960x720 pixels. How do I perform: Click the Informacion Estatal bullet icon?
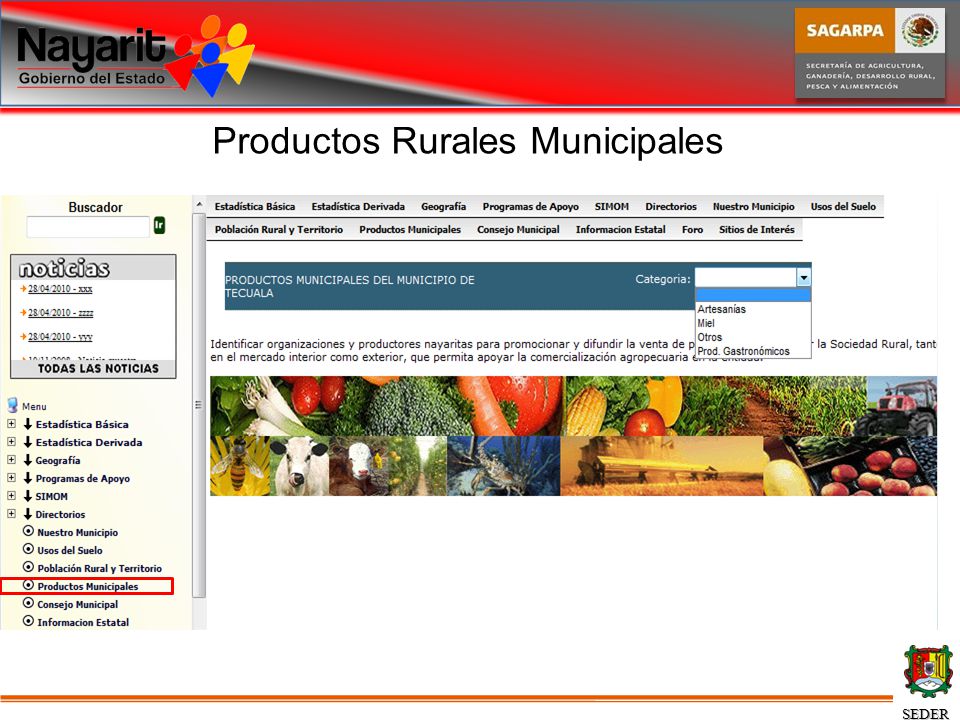click(x=28, y=621)
